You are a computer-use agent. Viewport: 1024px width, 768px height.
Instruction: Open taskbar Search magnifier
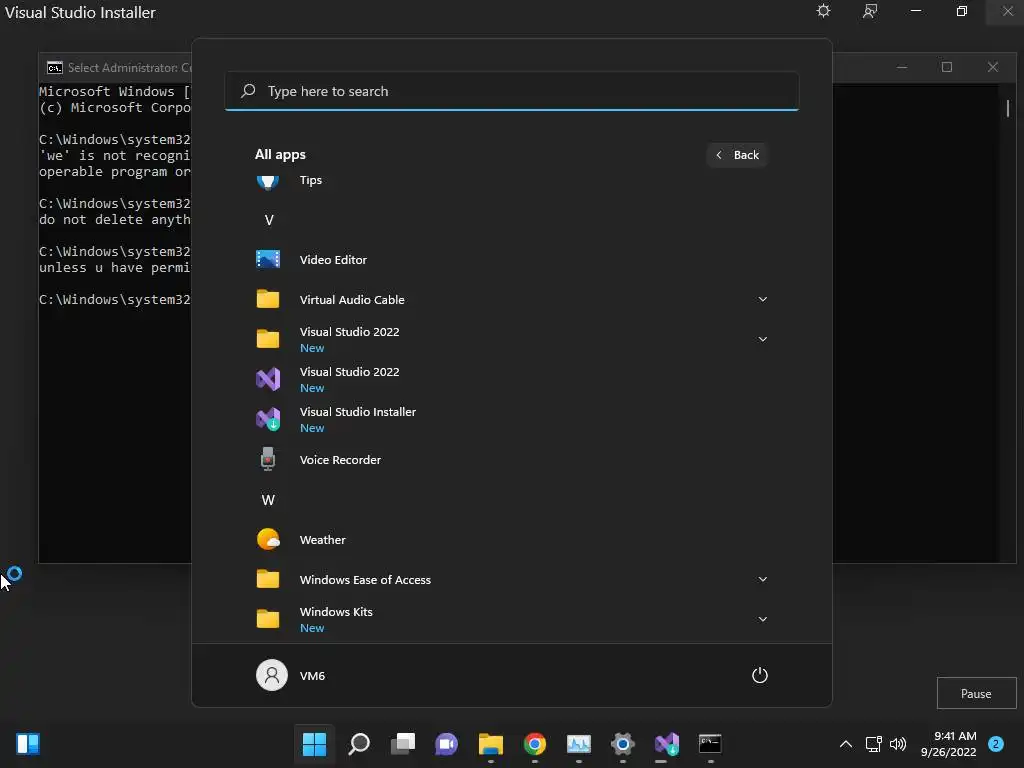pos(359,744)
